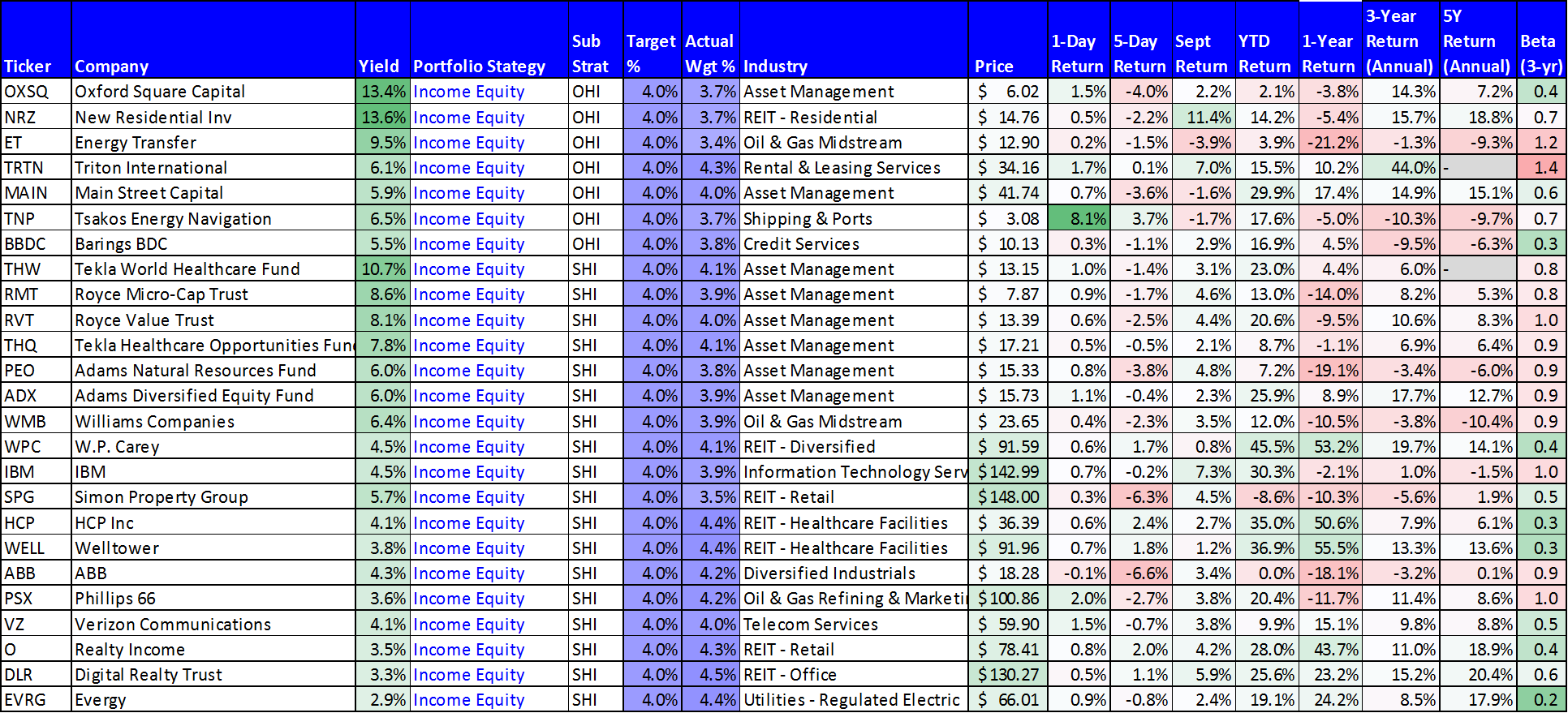Open the Income Equity link for OXSQ
This screenshot has width=1568, height=713.
(468, 92)
